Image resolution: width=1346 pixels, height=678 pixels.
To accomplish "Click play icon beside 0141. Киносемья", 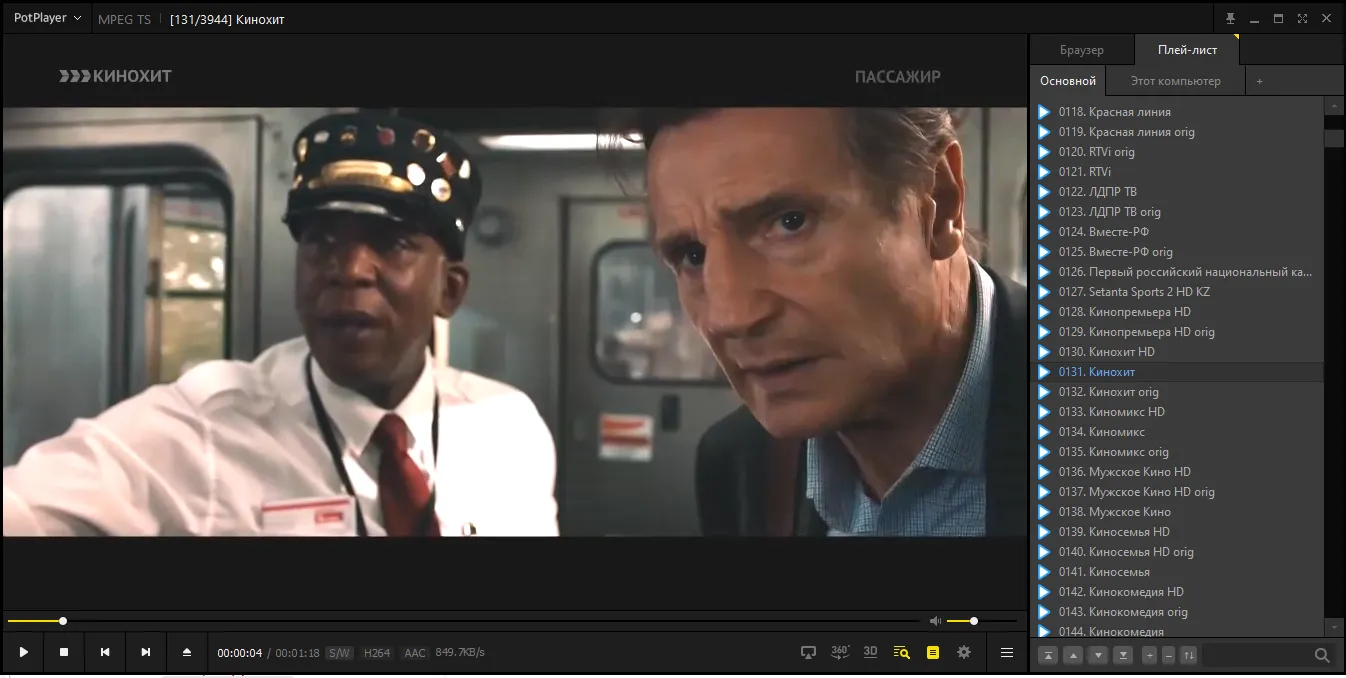I will (1044, 572).
